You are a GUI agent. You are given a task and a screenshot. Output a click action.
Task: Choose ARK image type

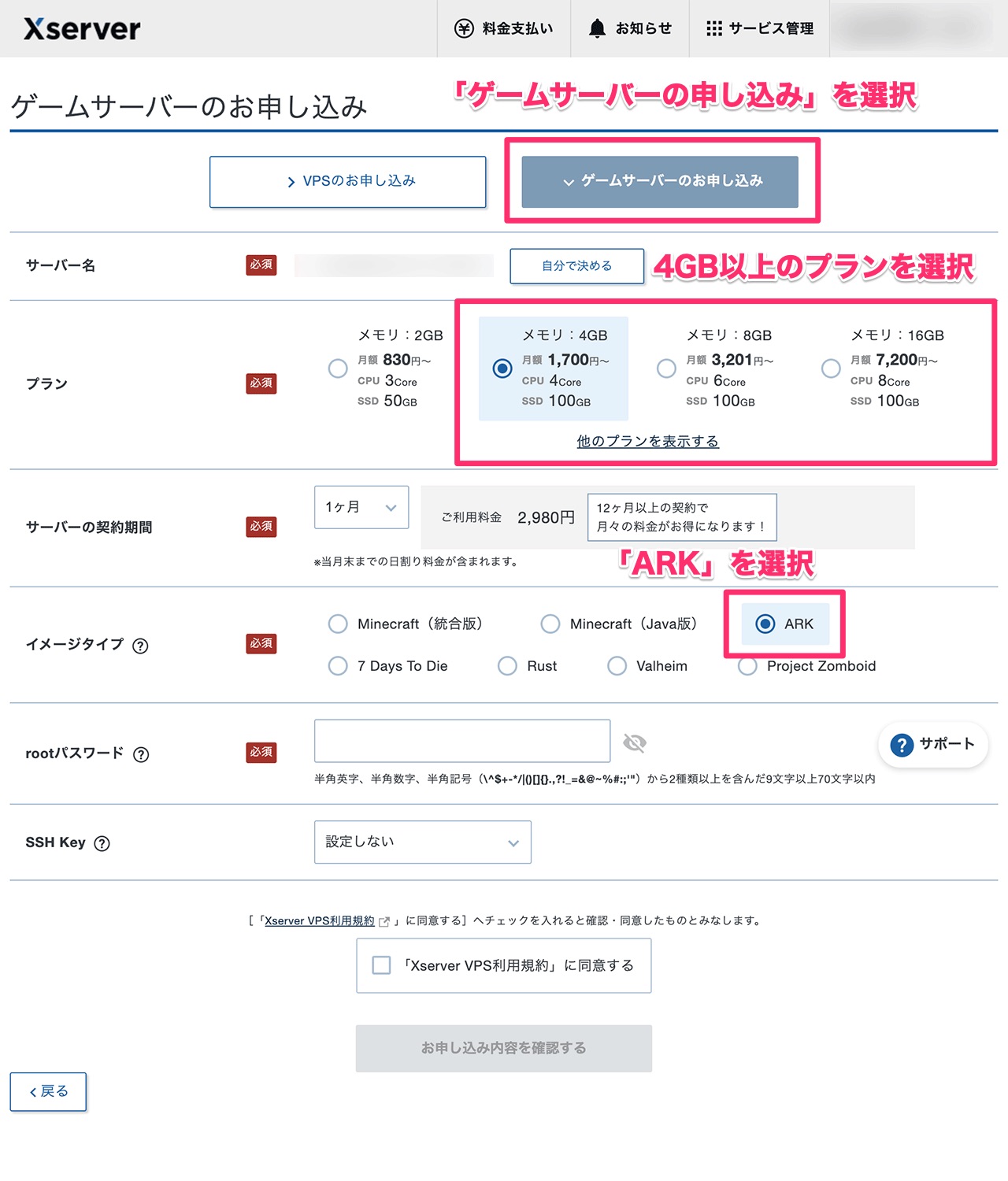click(x=765, y=624)
